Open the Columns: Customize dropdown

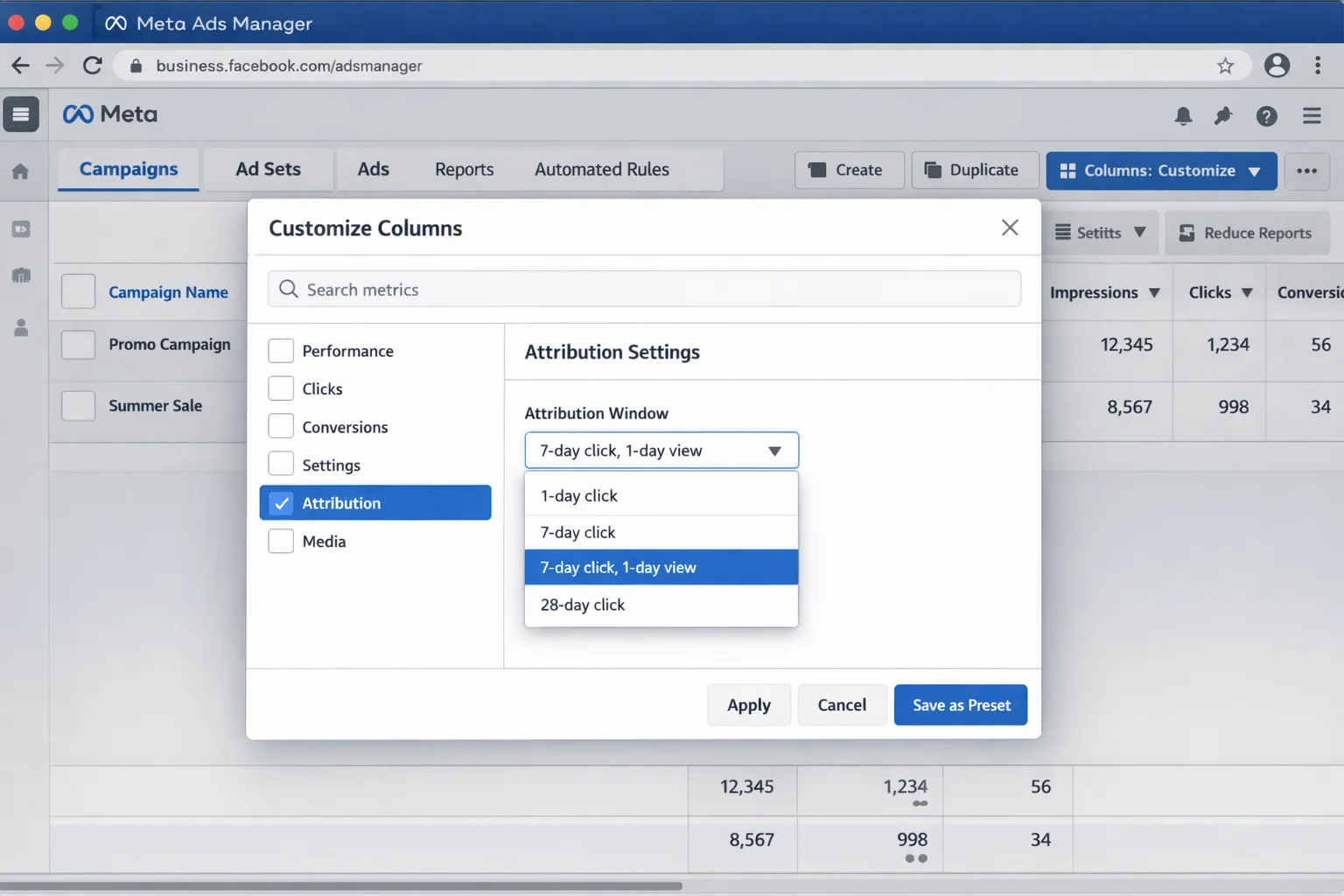coord(1160,171)
